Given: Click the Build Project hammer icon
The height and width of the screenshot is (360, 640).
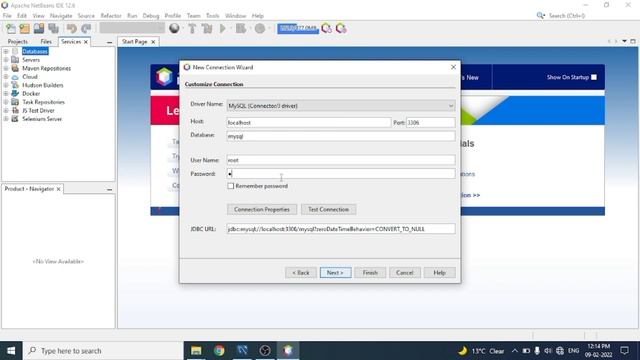Looking at the screenshot, I should [x=192, y=29].
